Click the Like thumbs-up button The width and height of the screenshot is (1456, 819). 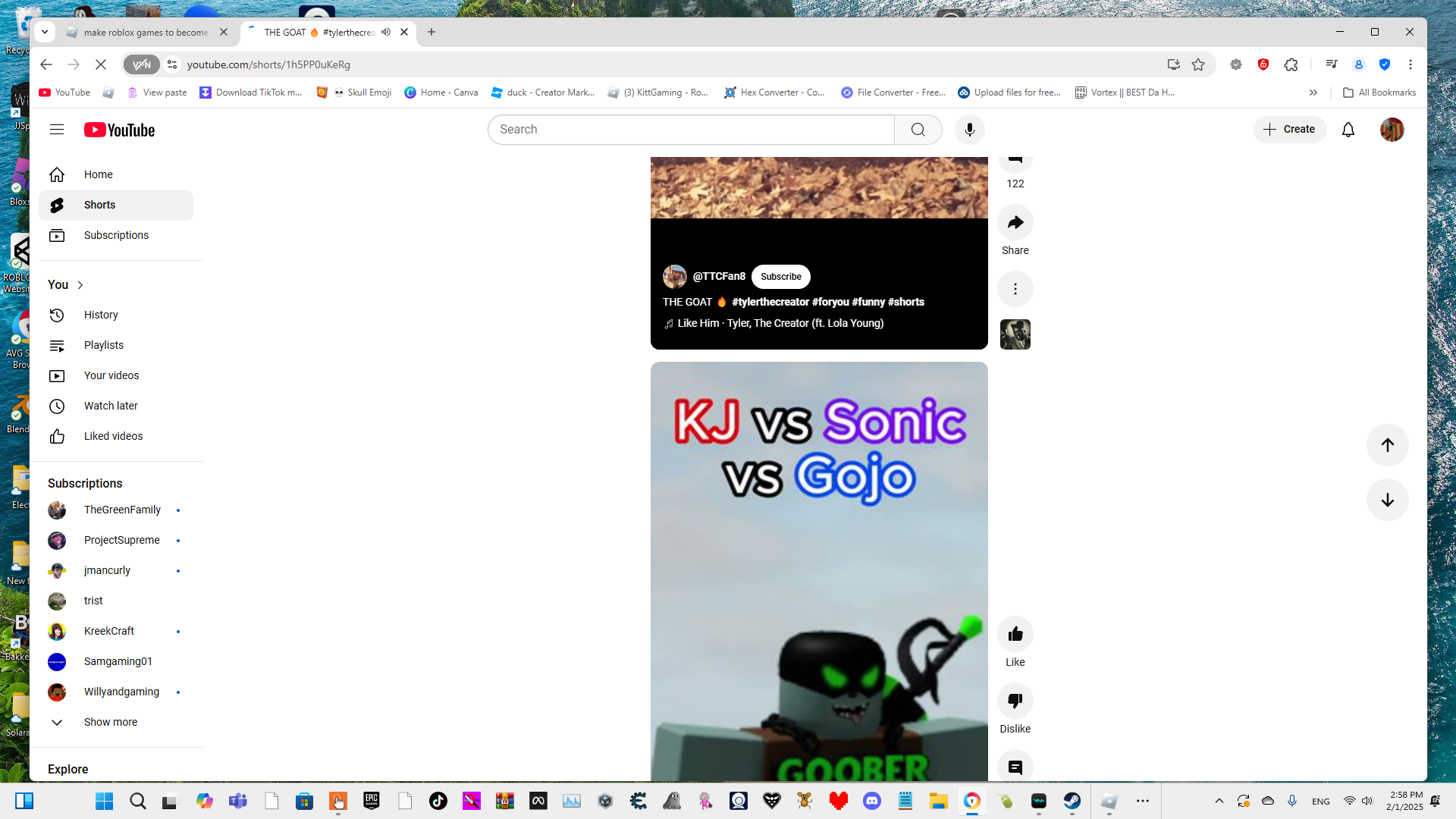click(1015, 635)
